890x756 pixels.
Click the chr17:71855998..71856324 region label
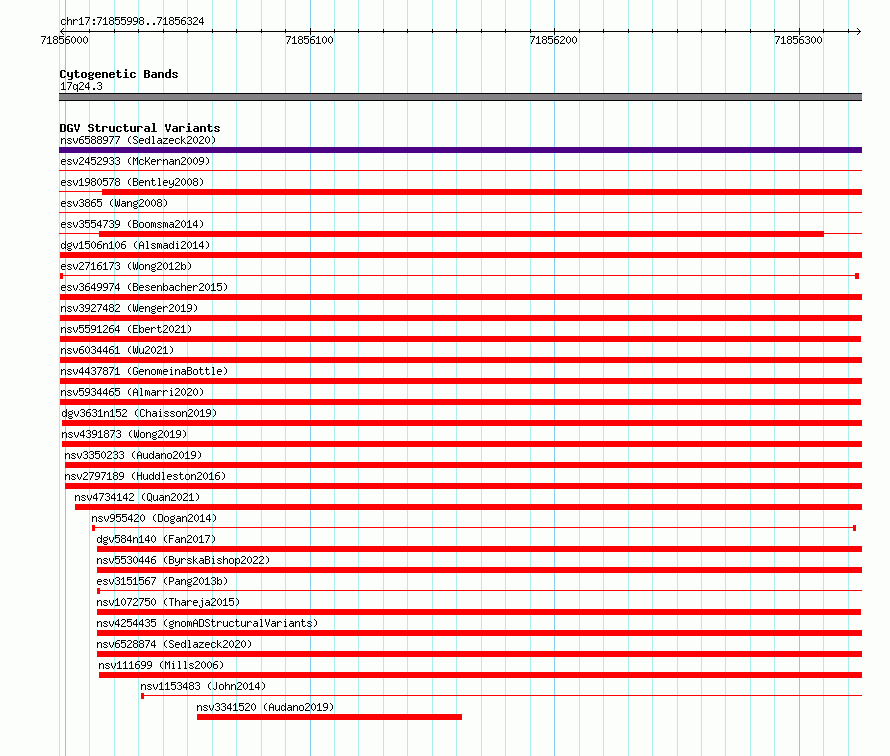132,22
